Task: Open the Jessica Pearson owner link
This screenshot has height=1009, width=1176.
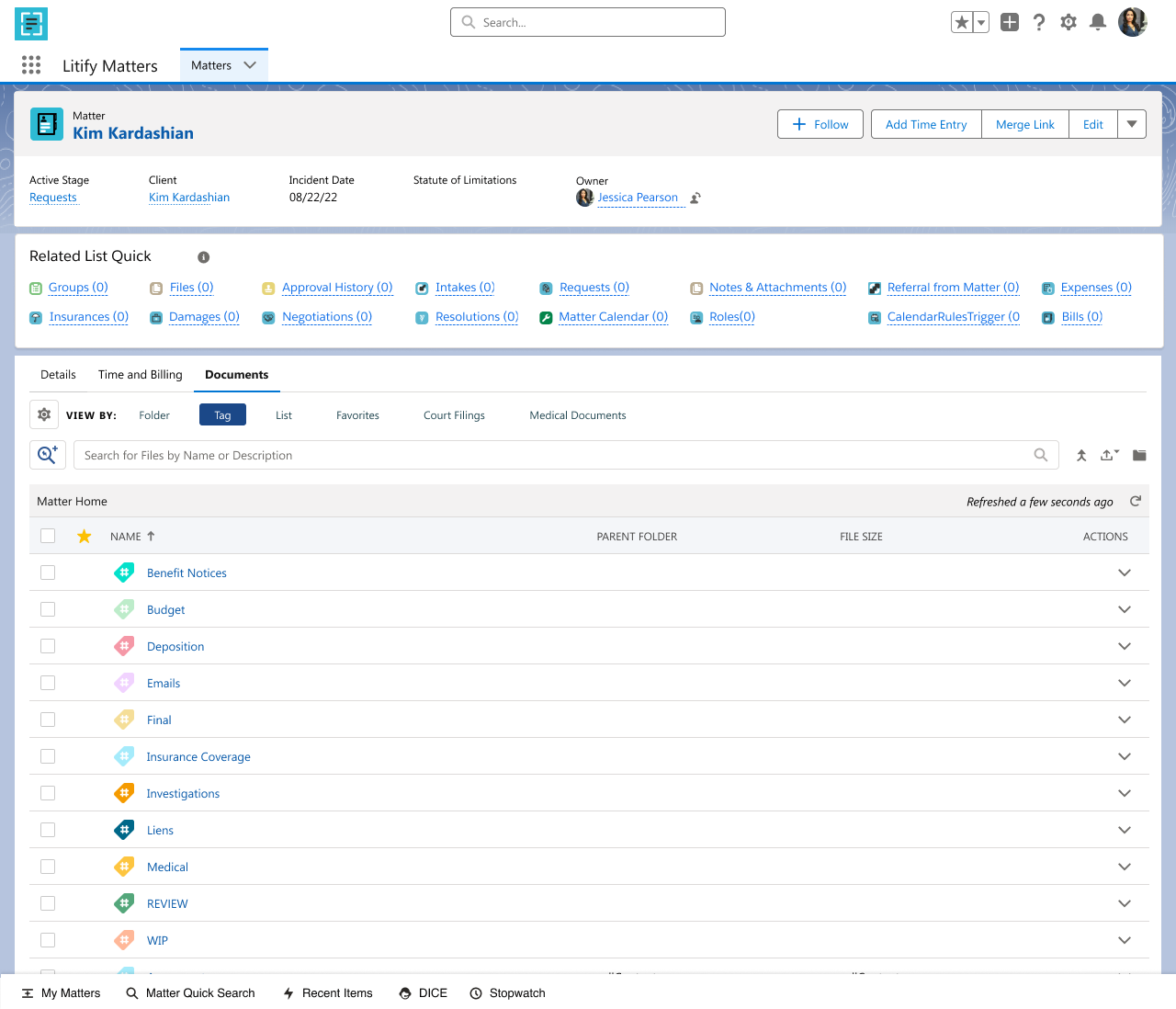Action: [638, 198]
